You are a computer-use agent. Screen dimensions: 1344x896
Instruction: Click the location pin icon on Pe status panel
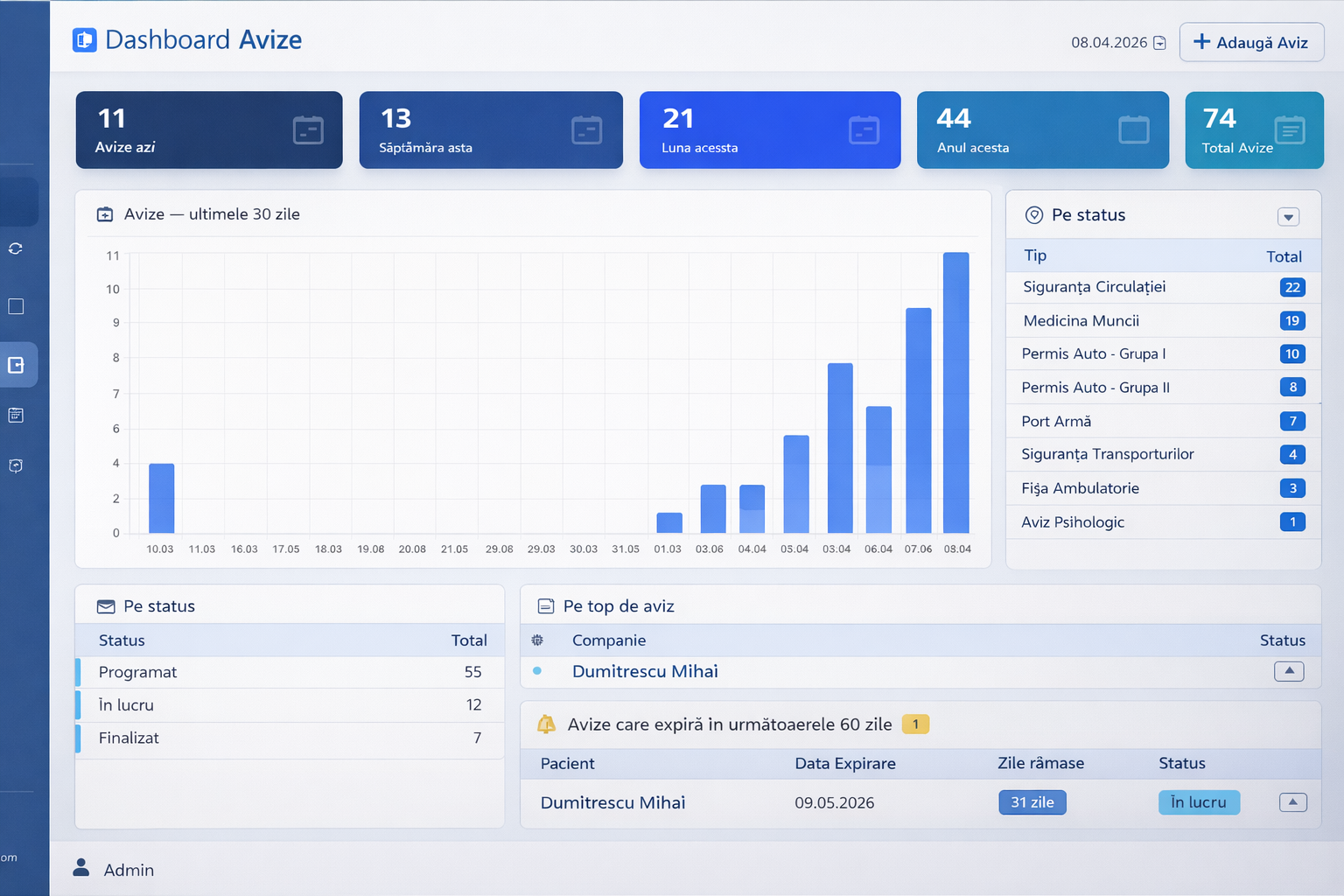pos(1036,214)
